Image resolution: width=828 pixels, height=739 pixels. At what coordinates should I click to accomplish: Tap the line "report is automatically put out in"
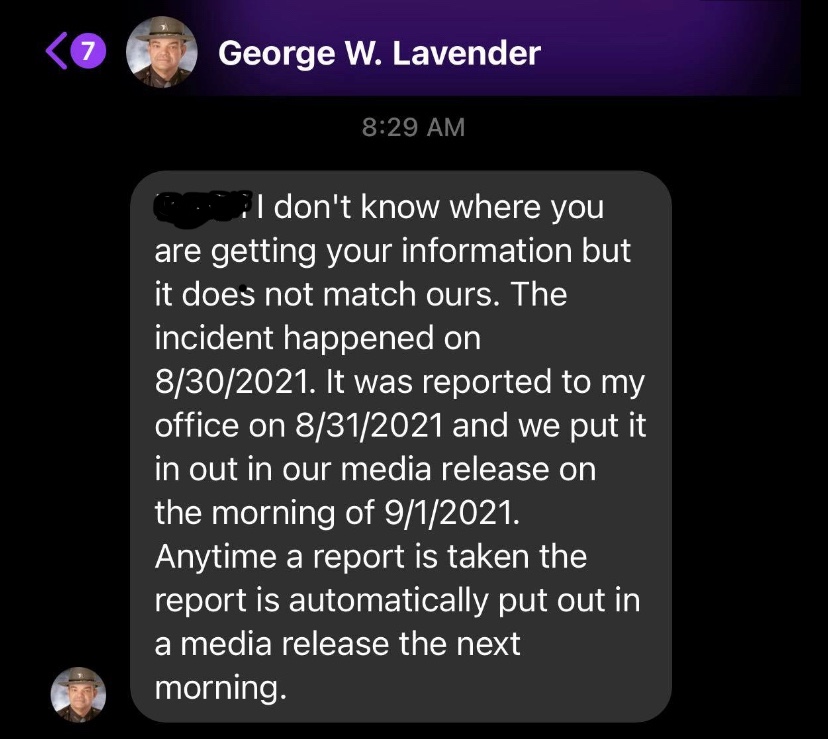tap(397, 601)
